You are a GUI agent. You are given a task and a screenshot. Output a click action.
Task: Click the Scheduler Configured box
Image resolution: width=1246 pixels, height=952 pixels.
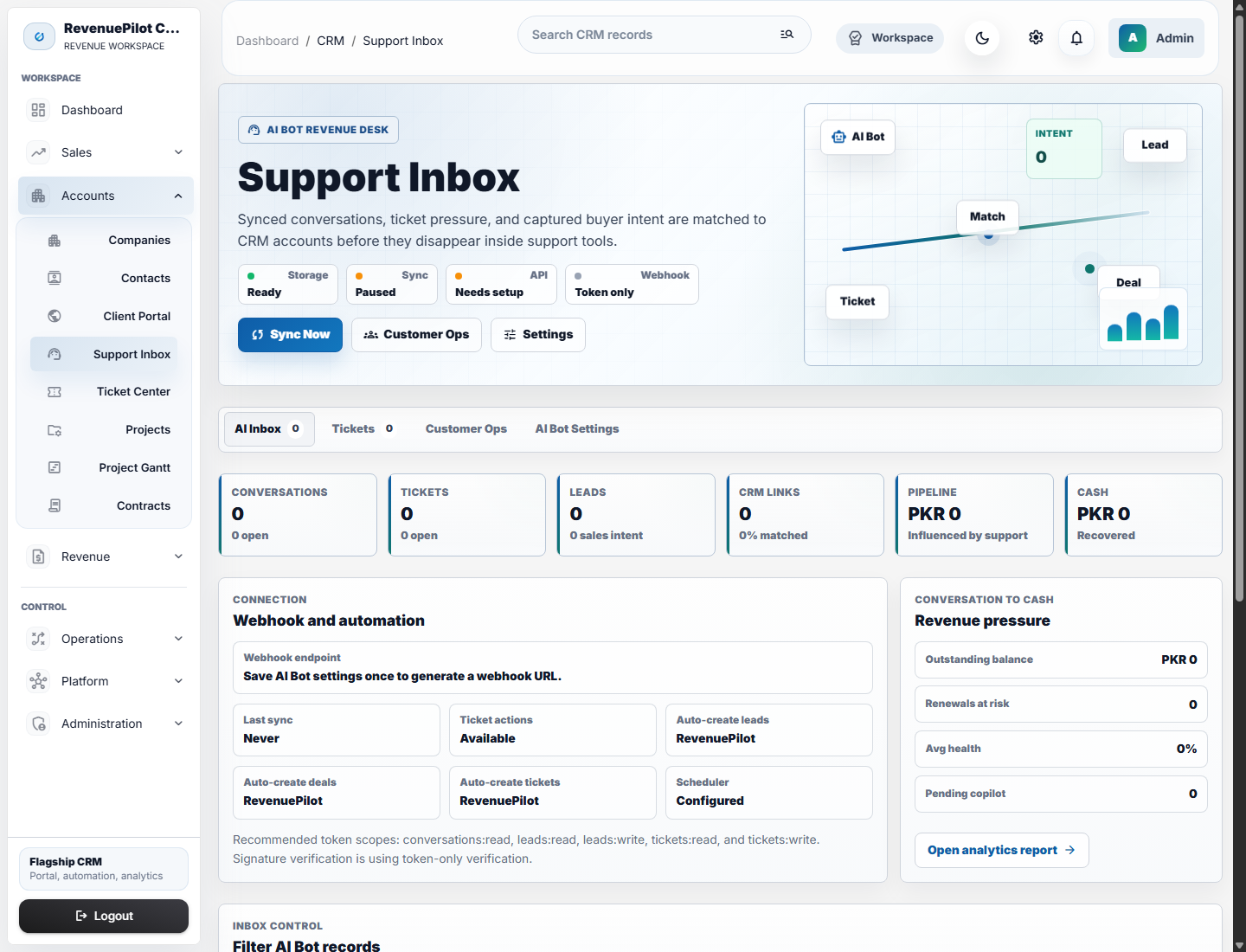[x=769, y=793]
